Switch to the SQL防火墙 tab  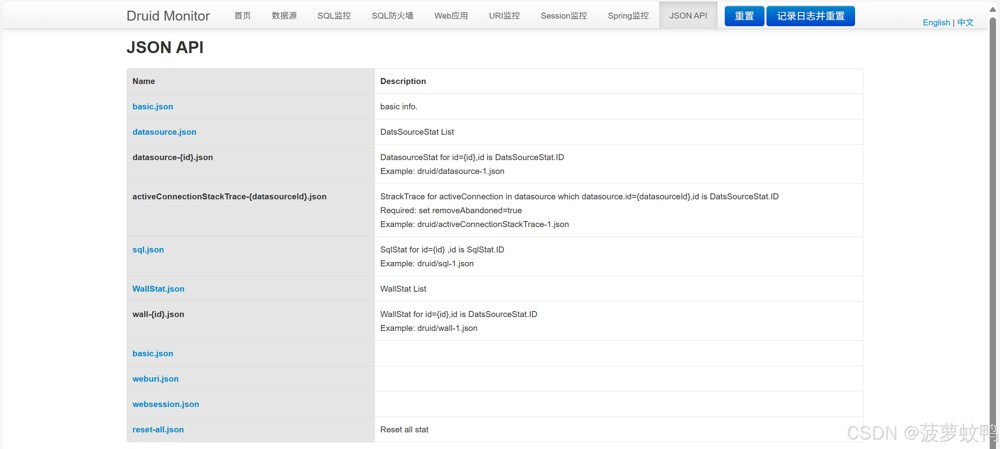coord(392,16)
